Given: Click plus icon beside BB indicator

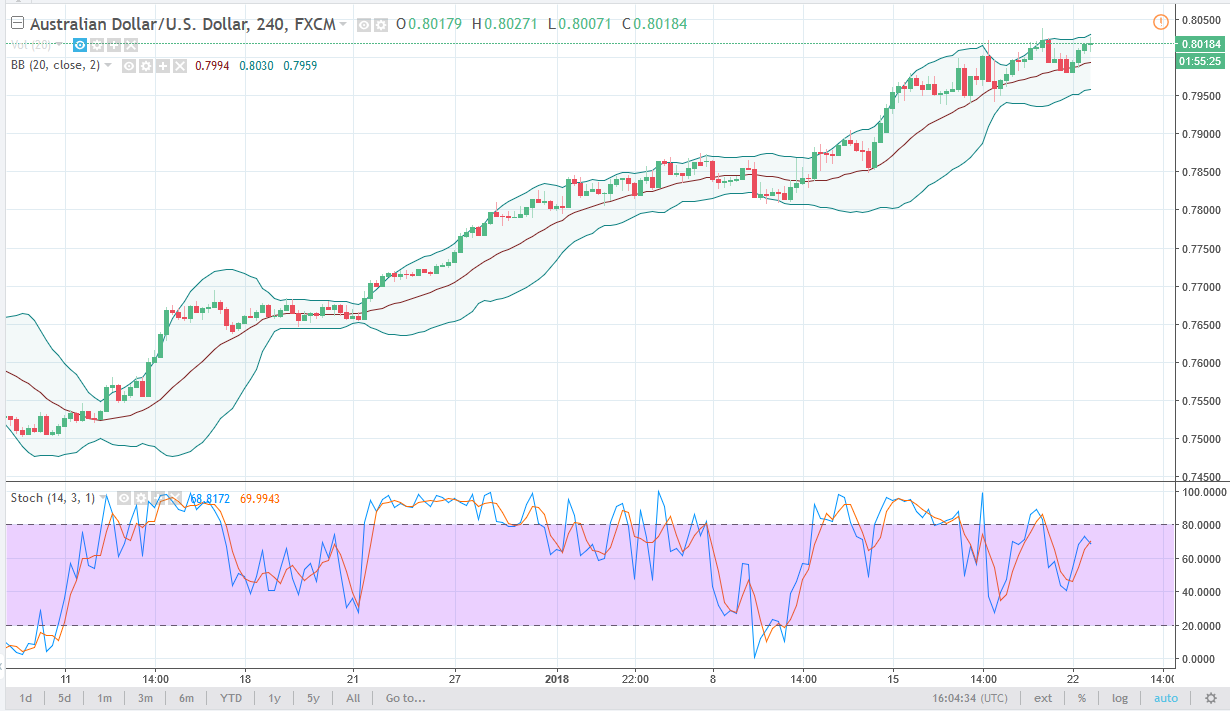Looking at the screenshot, I should point(162,66).
